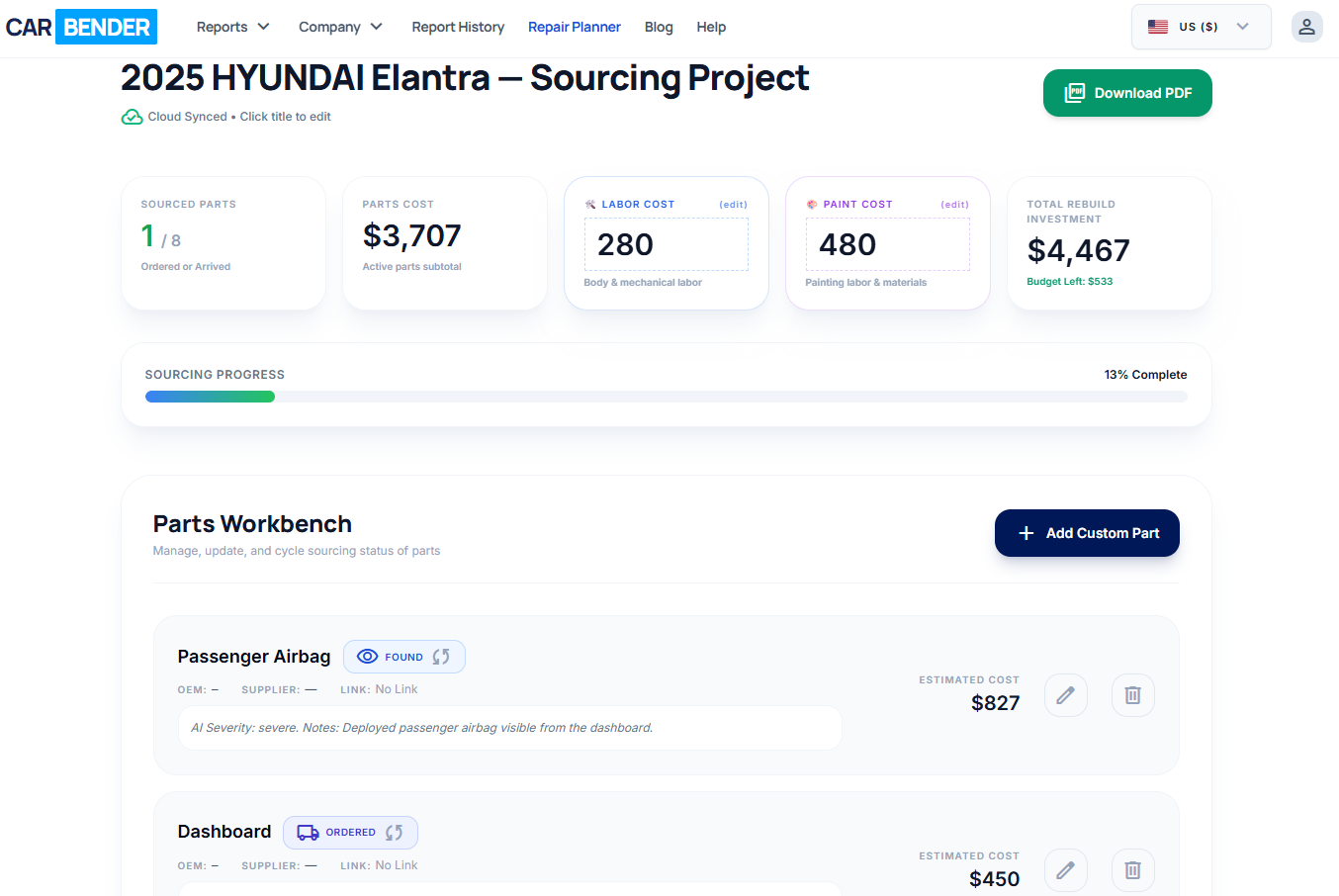The height and width of the screenshot is (896, 1339).
Task: Open the user account profile icon
Action: tap(1306, 27)
